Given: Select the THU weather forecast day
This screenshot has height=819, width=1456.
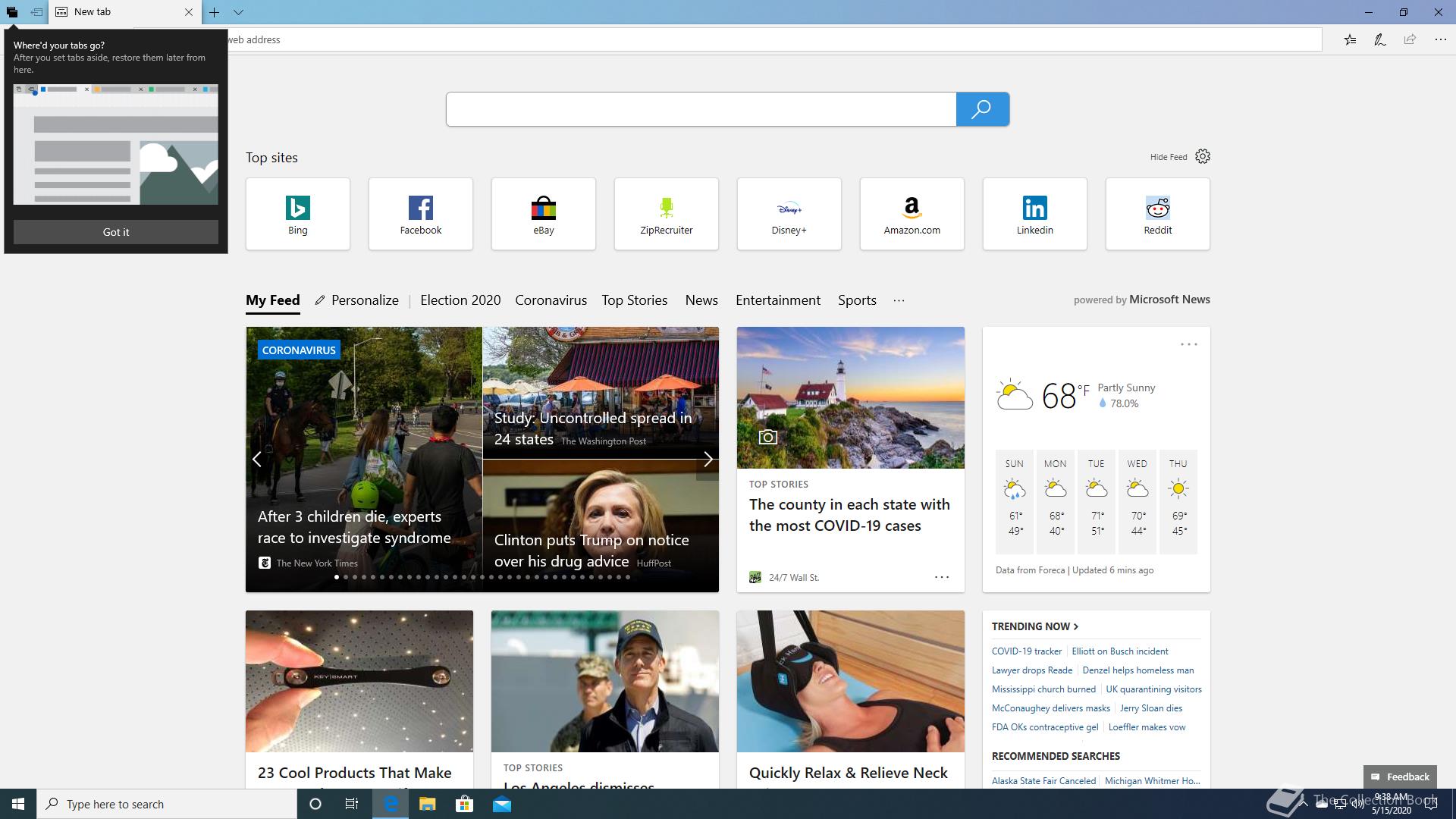Looking at the screenshot, I should 1178,500.
